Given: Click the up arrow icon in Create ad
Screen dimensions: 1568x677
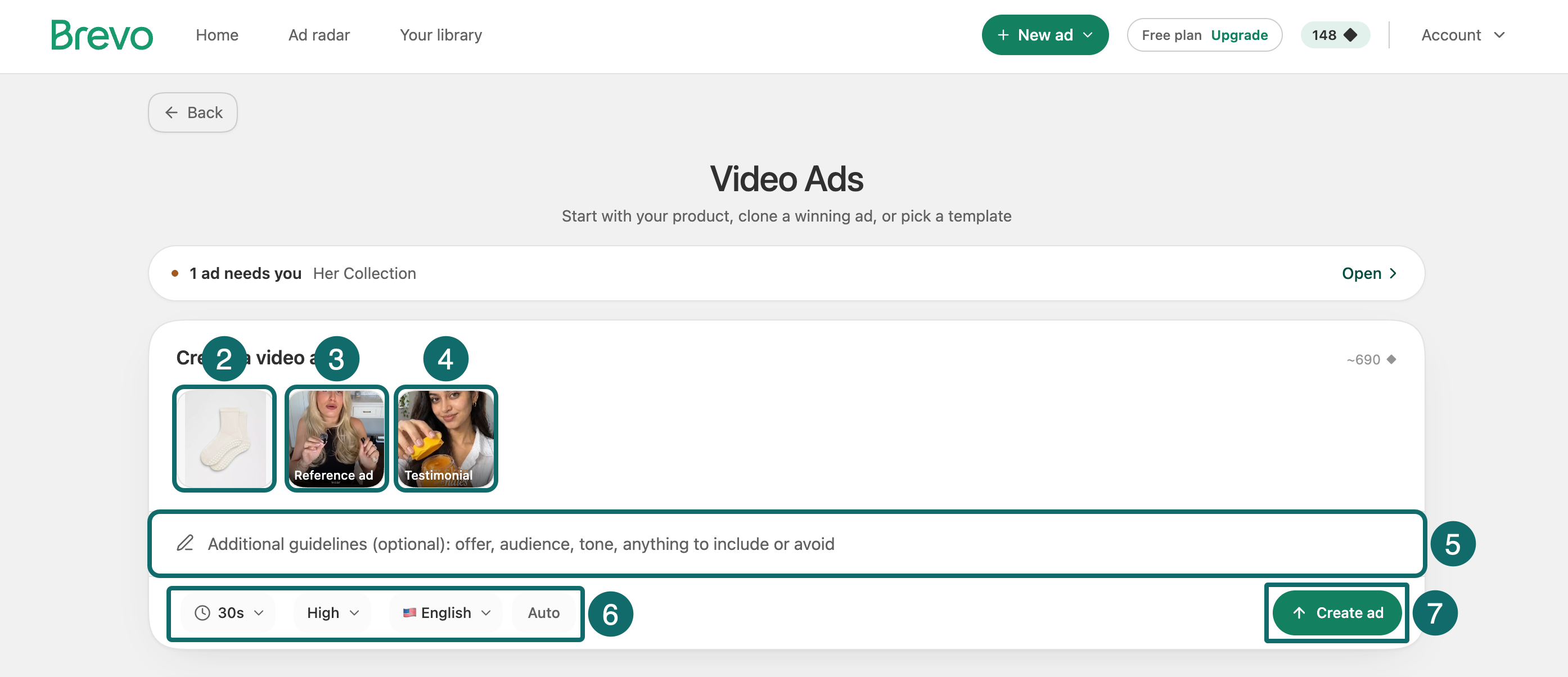Looking at the screenshot, I should tap(1299, 612).
